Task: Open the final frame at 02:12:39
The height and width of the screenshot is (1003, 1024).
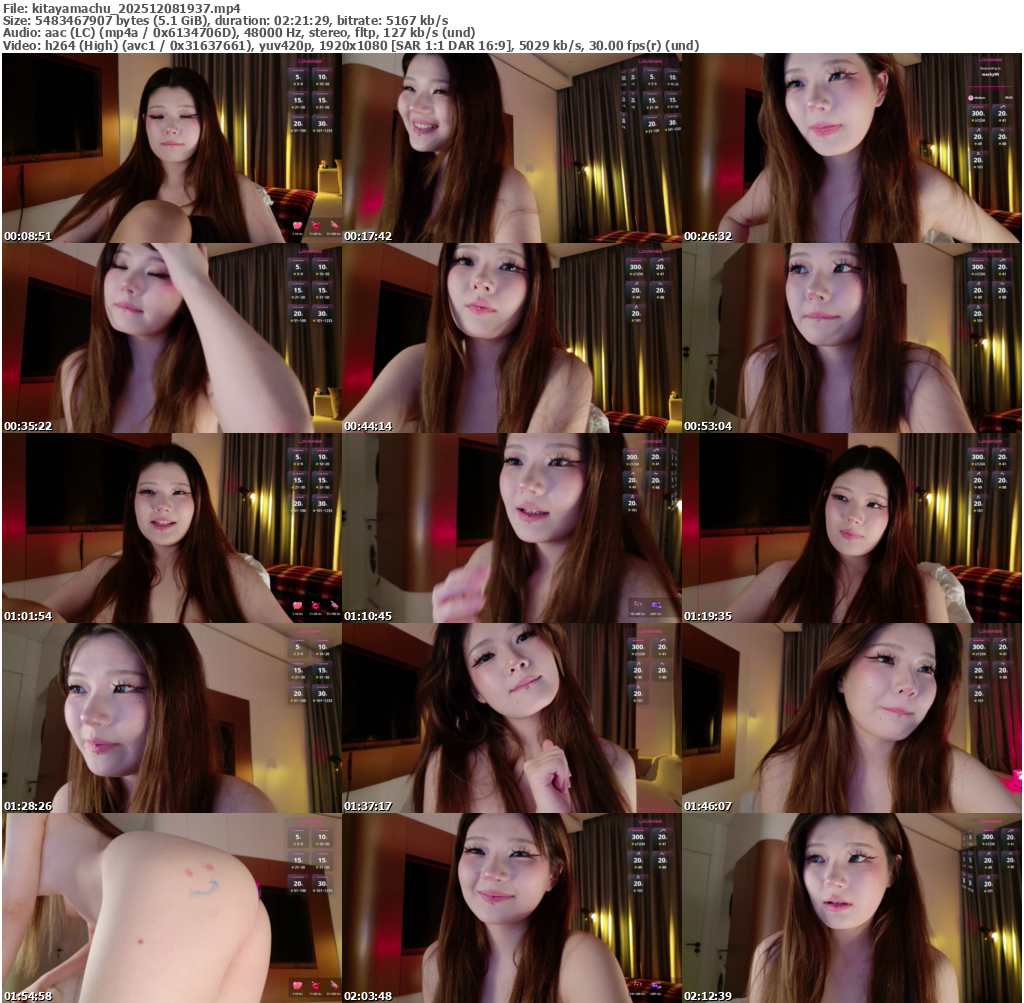Action: click(851, 908)
